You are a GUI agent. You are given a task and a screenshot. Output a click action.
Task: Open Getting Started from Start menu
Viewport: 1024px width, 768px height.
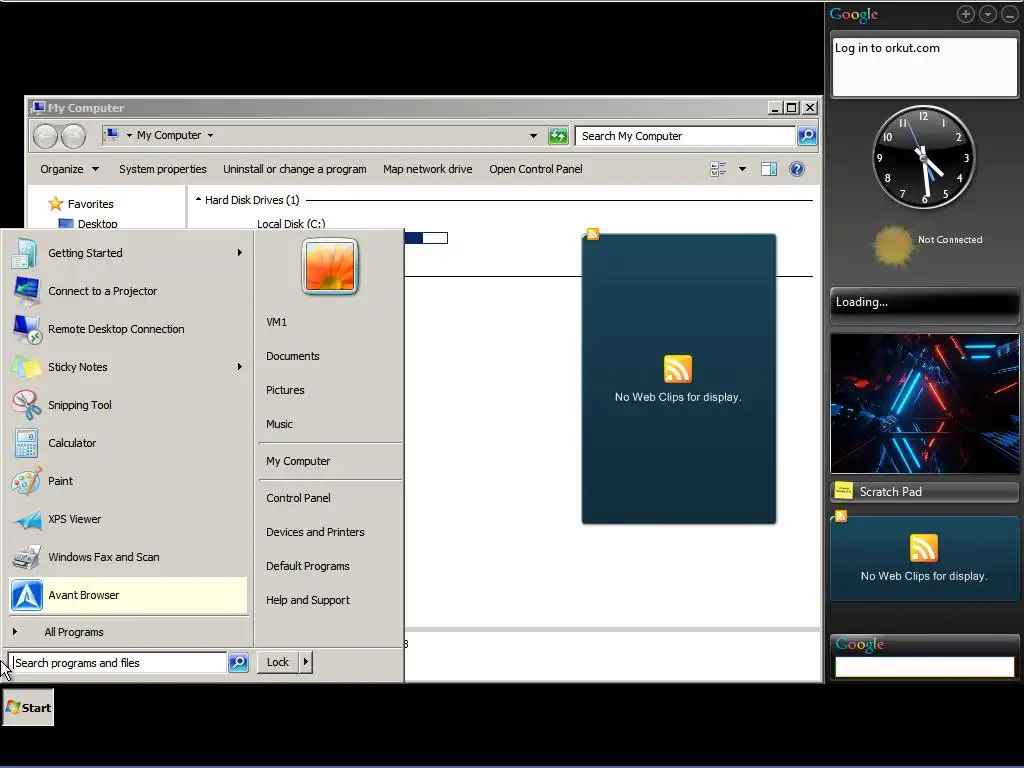point(128,253)
